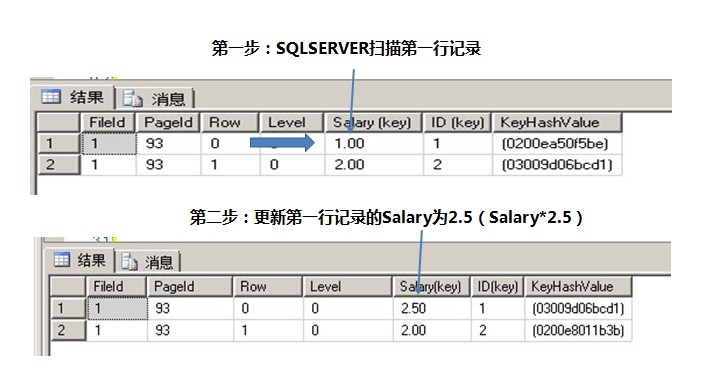Click ID(key) value 2 in 第二步 grid

pos(497,330)
